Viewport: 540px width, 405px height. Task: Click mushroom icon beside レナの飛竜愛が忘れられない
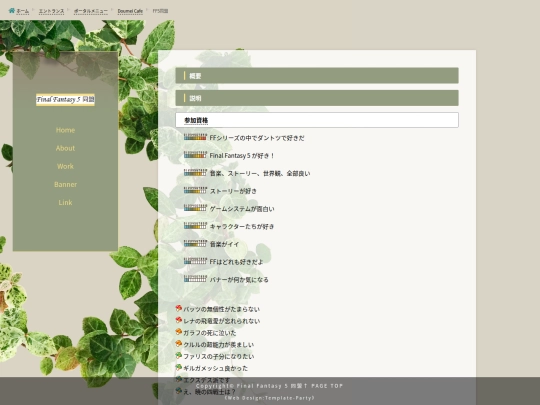click(x=178, y=320)
